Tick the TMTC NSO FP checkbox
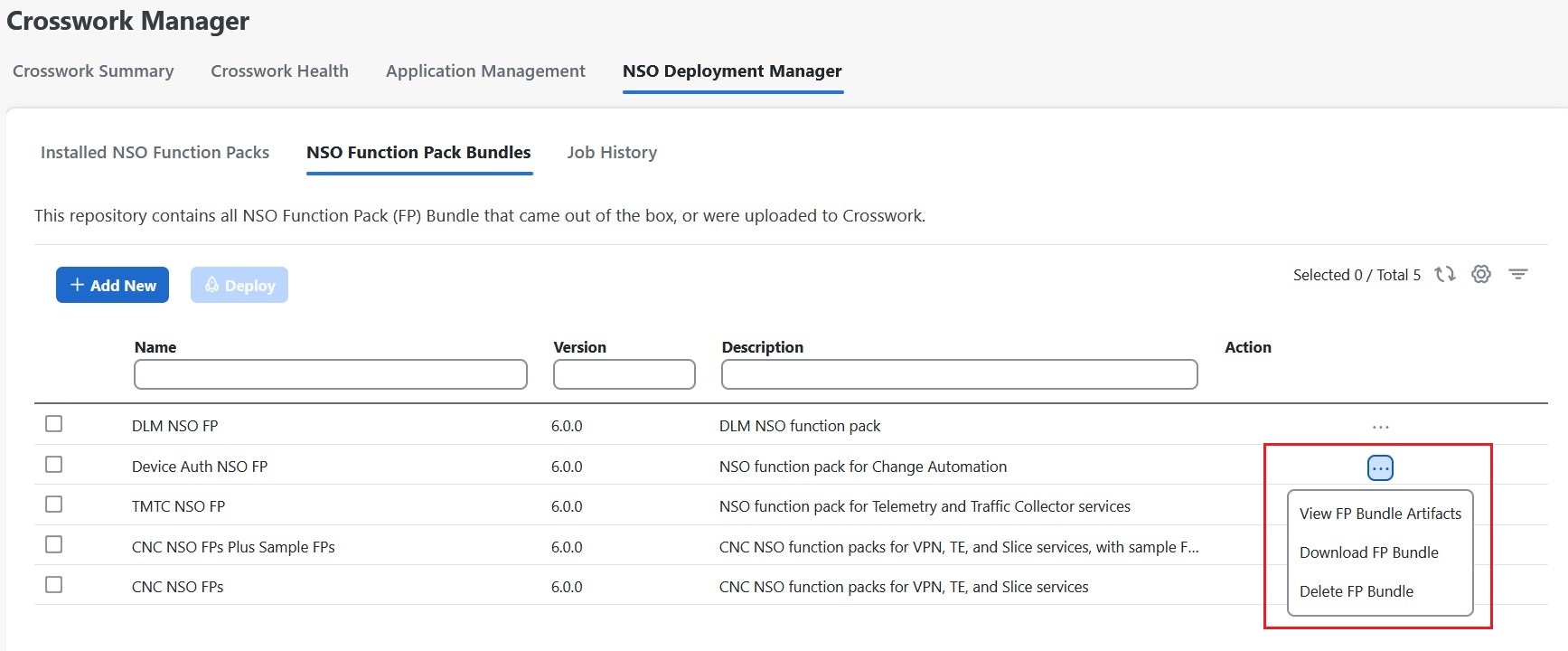Viewport: 1568px width, 651px height. (54, 505)
